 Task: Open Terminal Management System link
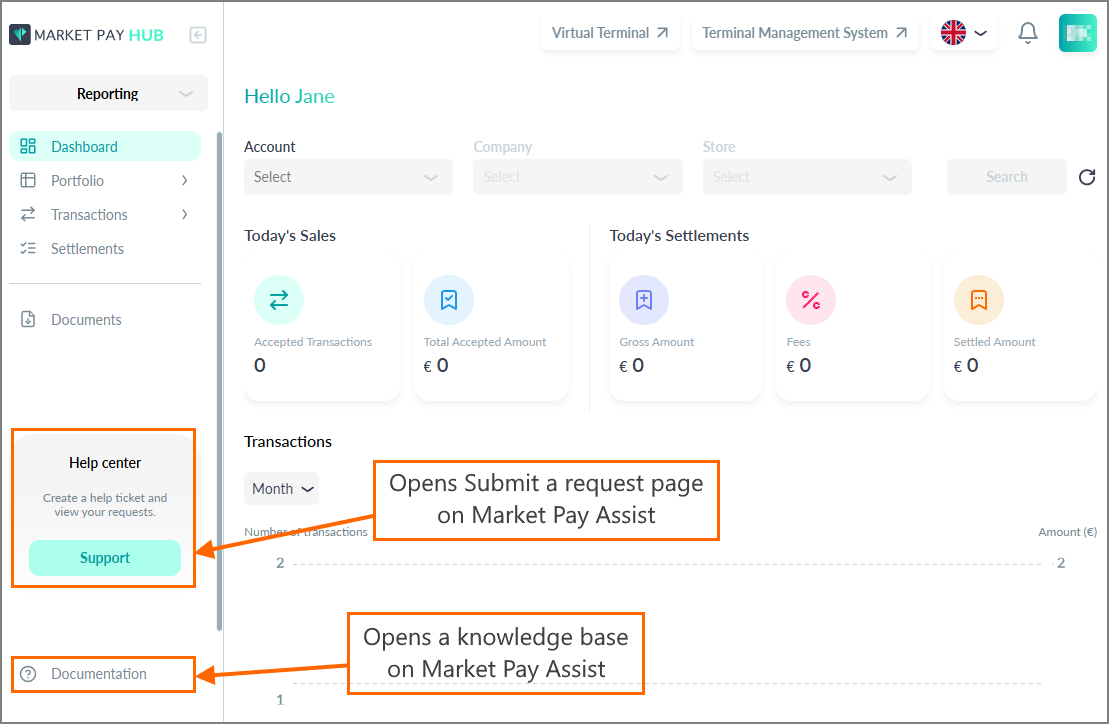(805, 33)
